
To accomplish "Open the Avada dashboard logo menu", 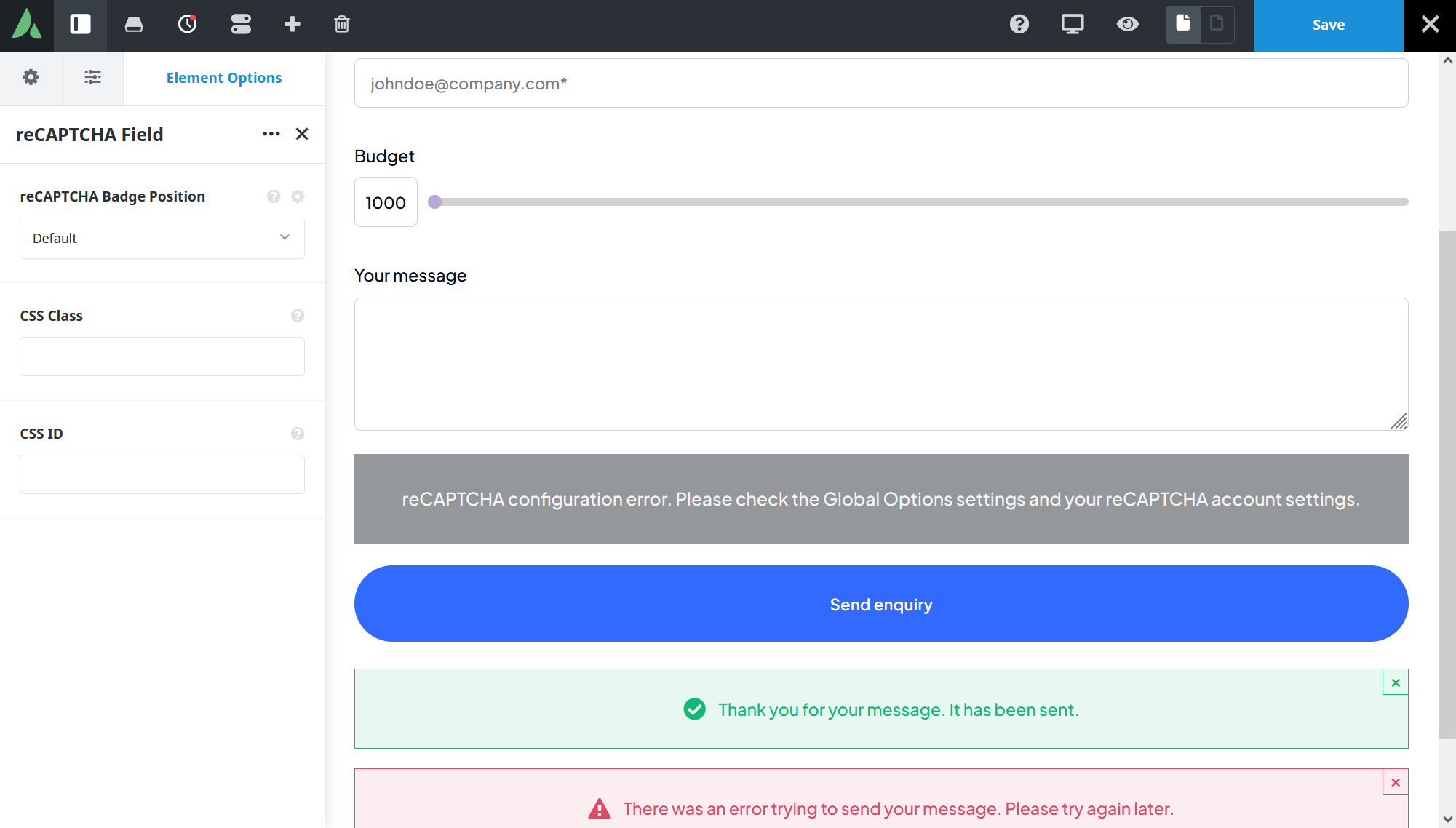I will [x=26, y=24].
